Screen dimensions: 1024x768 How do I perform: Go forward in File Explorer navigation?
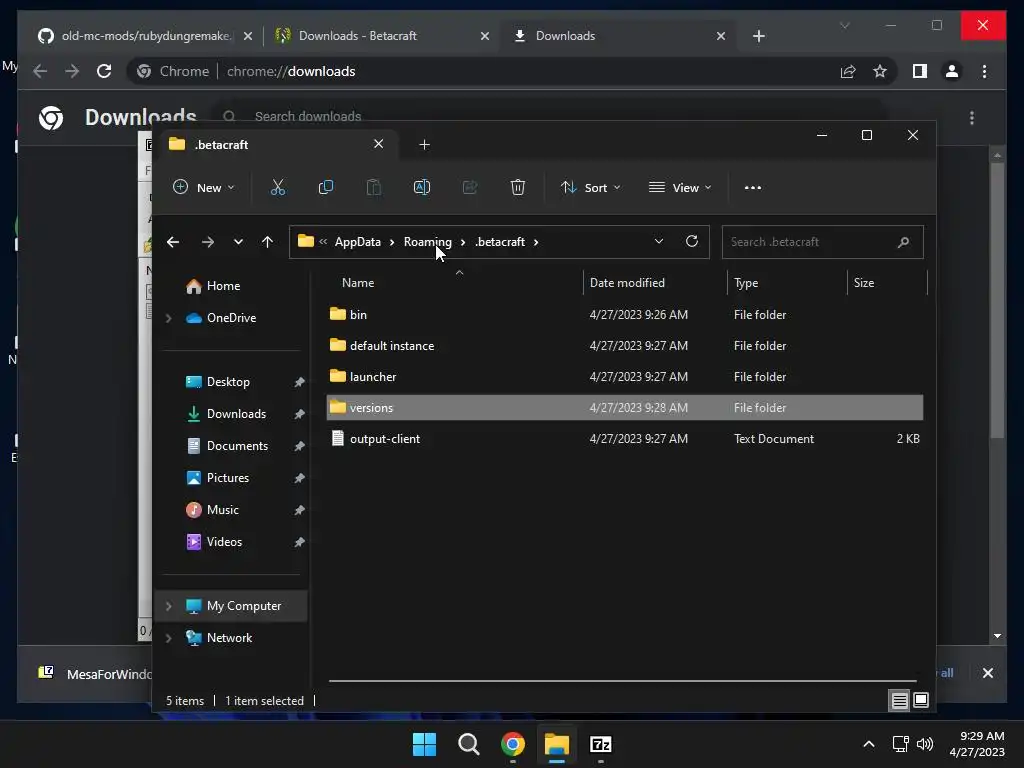(208, 242)
